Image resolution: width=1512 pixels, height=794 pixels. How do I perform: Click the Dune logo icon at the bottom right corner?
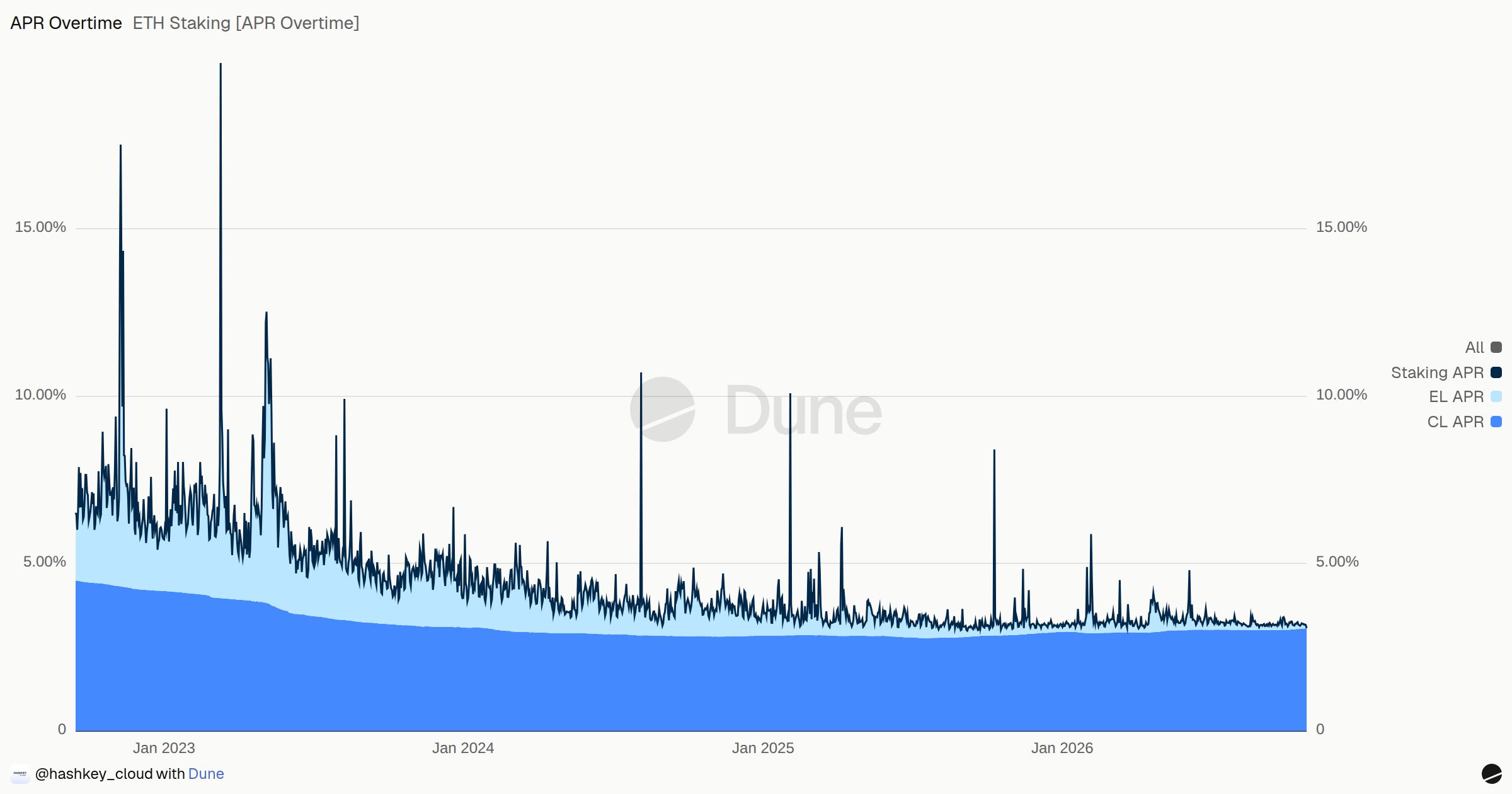[1491, 773]
